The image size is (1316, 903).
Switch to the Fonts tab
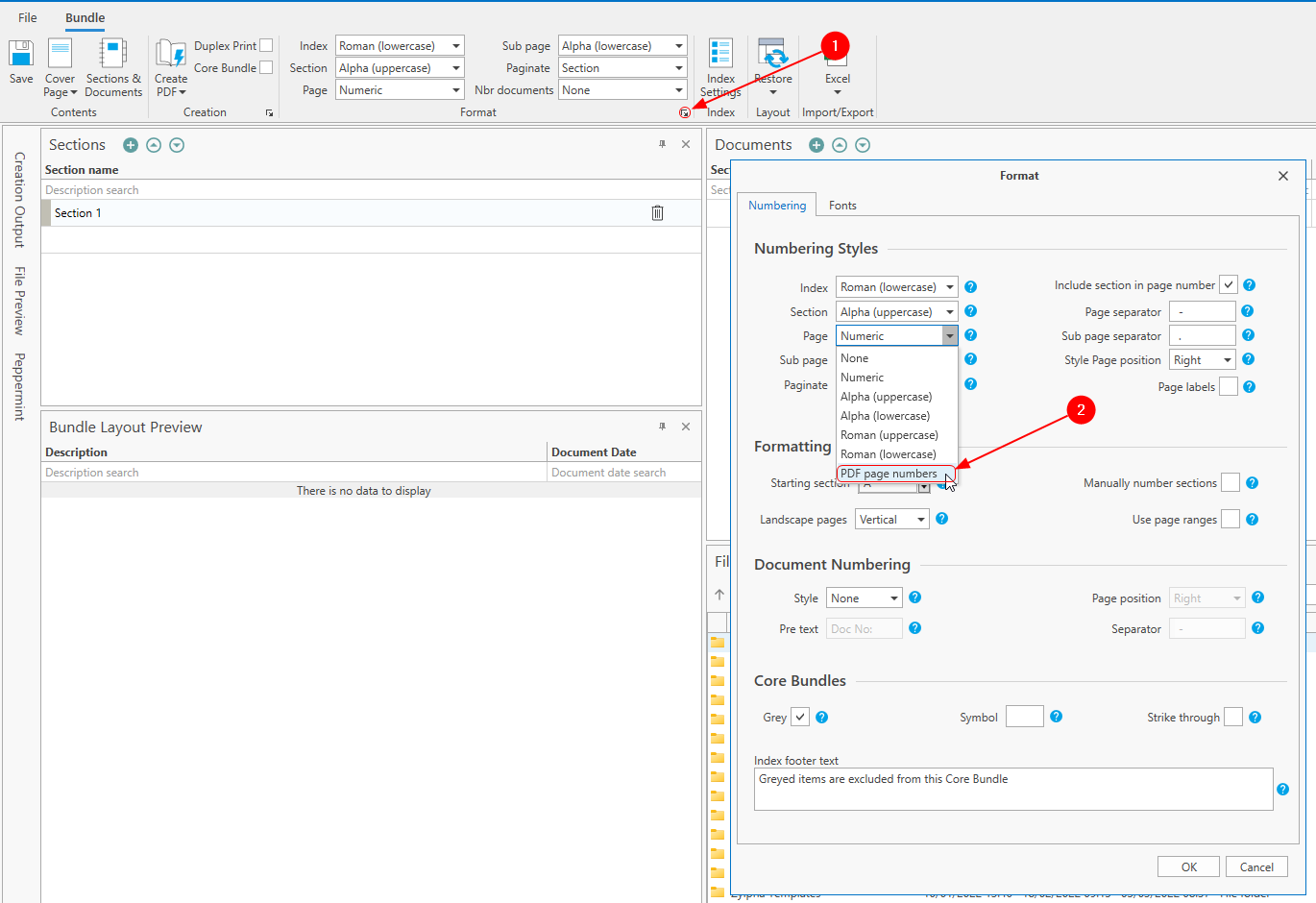842,206
